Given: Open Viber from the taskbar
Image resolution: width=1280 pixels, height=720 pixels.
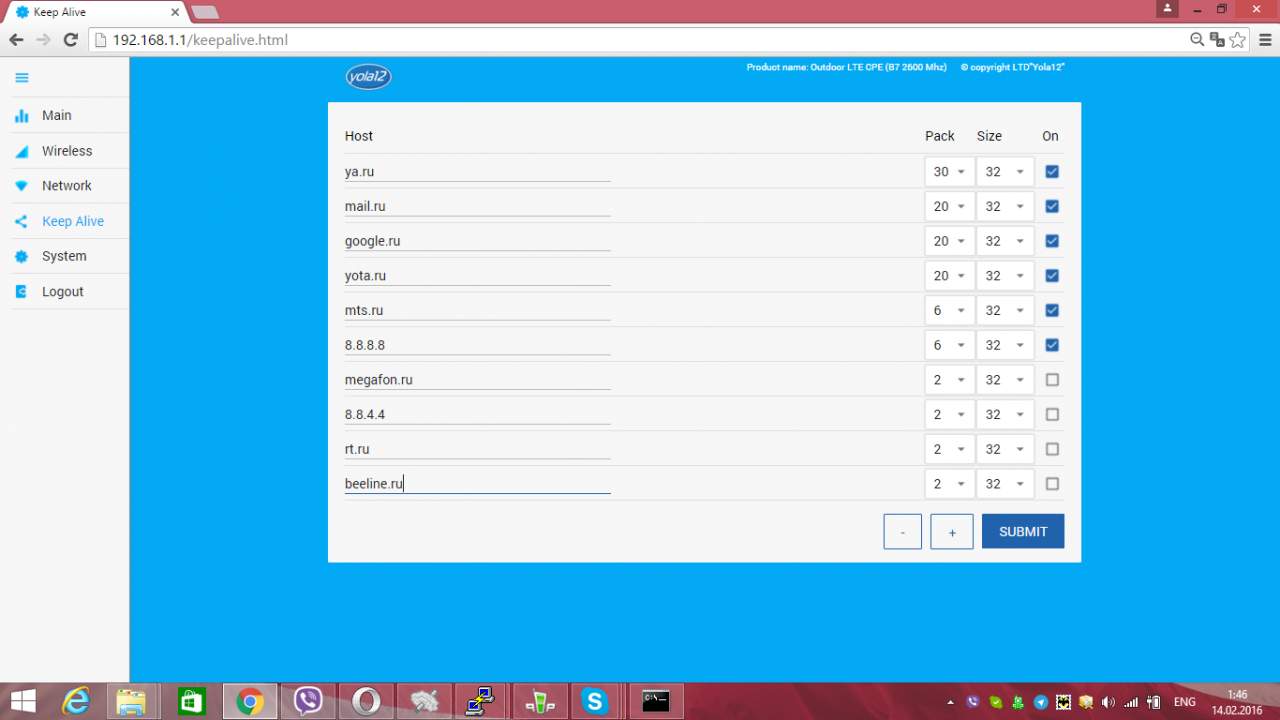Looking at the screenshot, I should pyautogui.click(x=308, y=701).
